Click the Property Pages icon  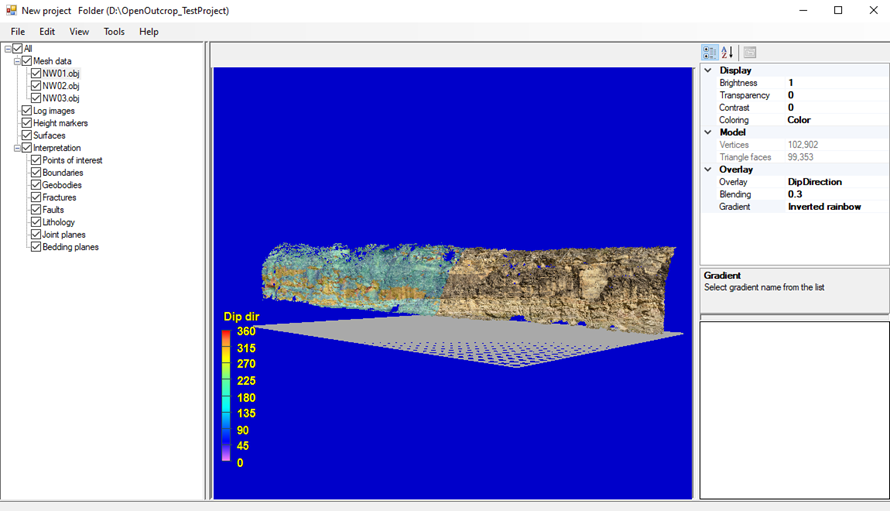750,52
